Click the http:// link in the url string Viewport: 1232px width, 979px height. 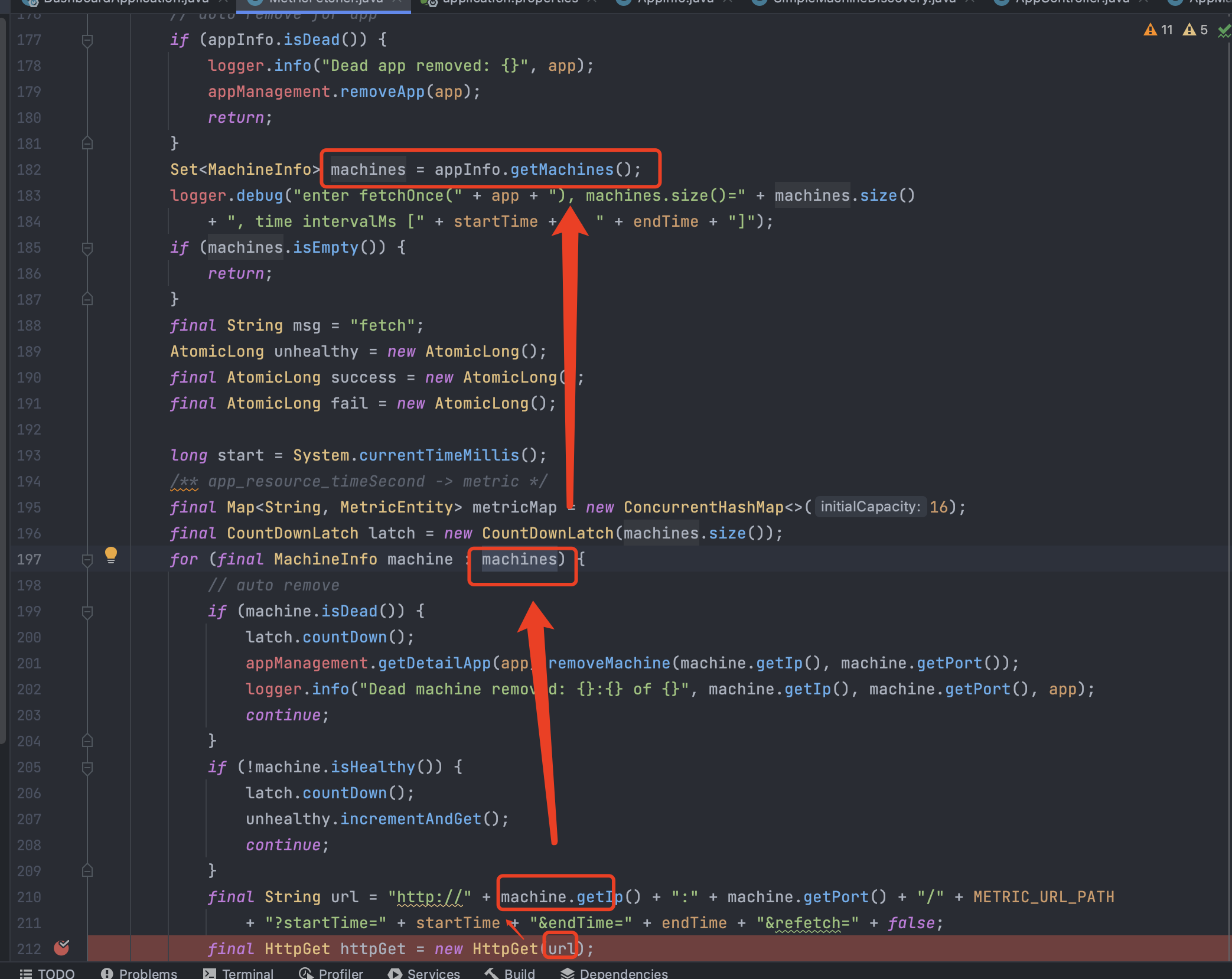tap(429, 897)
